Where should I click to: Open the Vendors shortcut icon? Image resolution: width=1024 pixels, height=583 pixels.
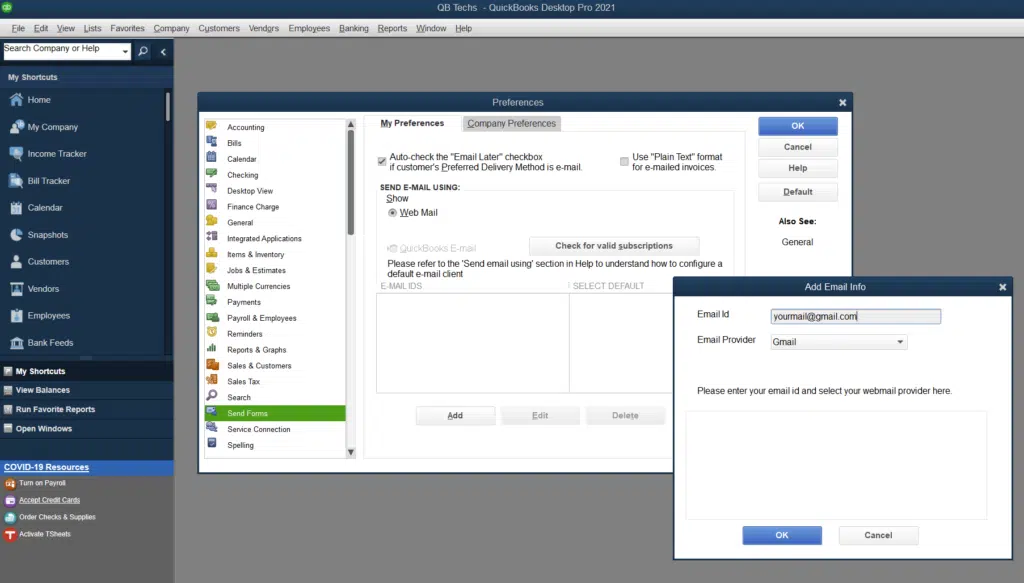click(16, 289)
